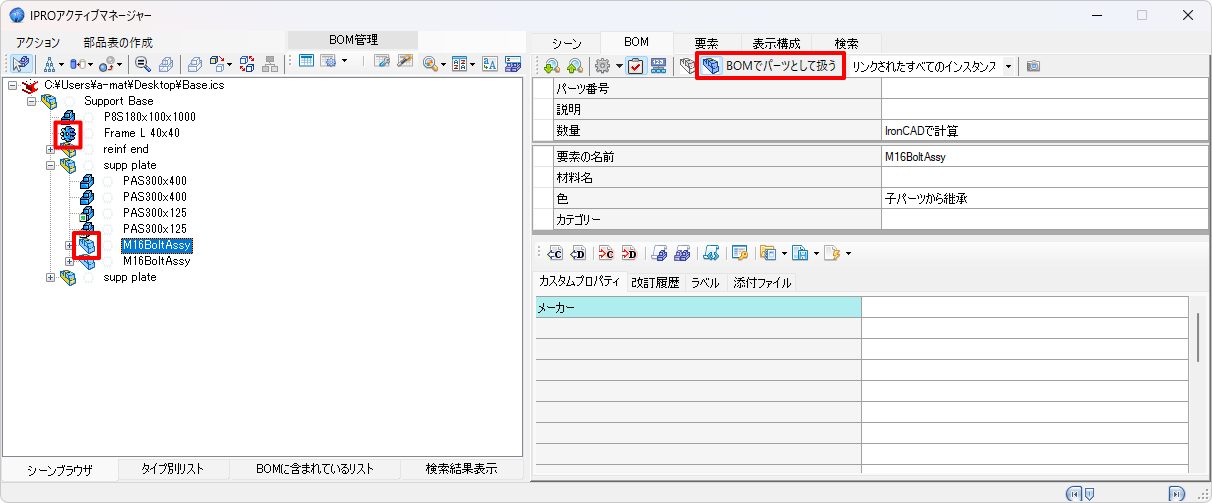Open the 部品表の作成 menu
The width and height of the screenshot is (1212, 503).
[x=118, y=43]
